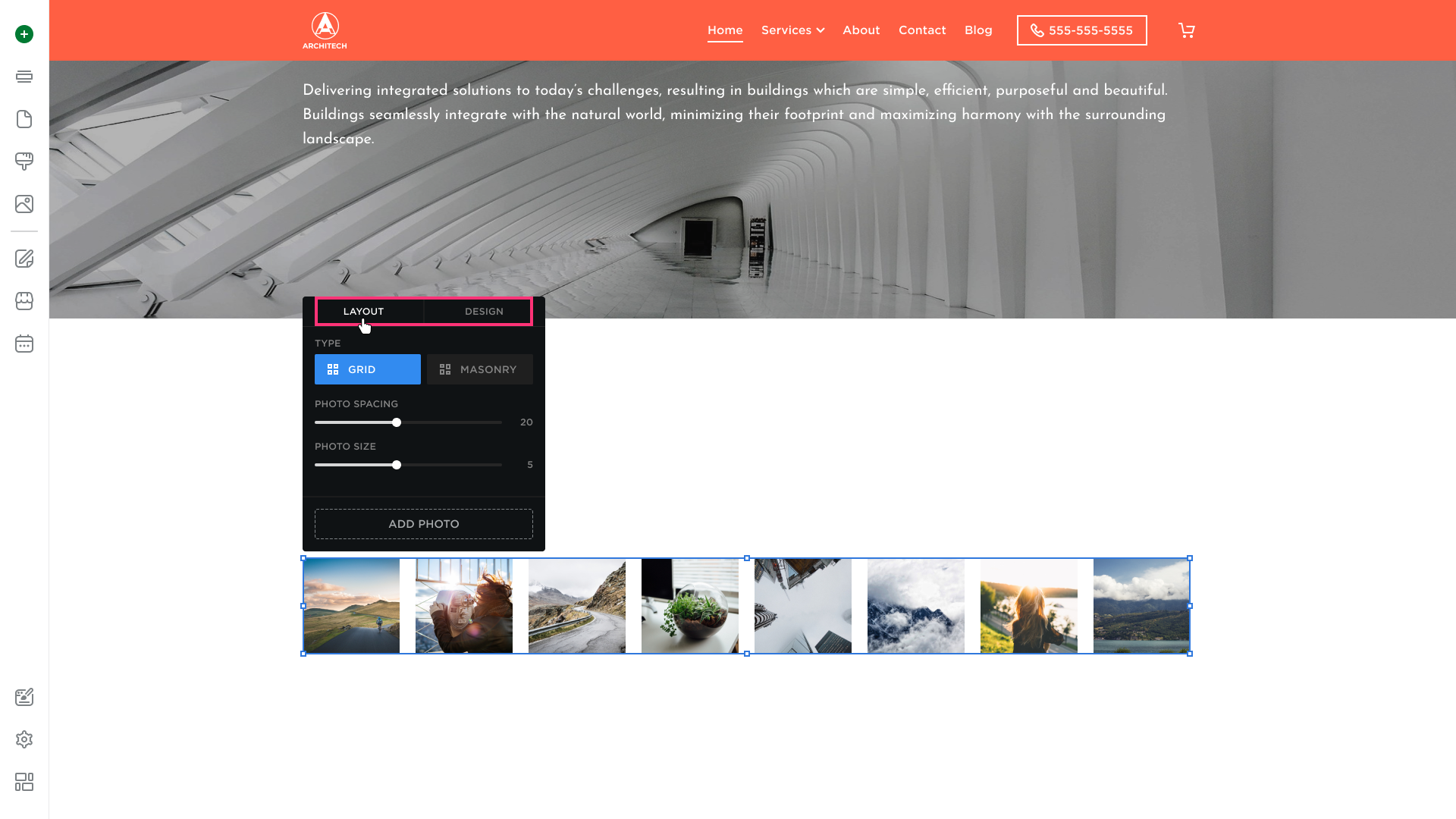Switch to the Design tab
1456x819 pixels.
(484, 312)
